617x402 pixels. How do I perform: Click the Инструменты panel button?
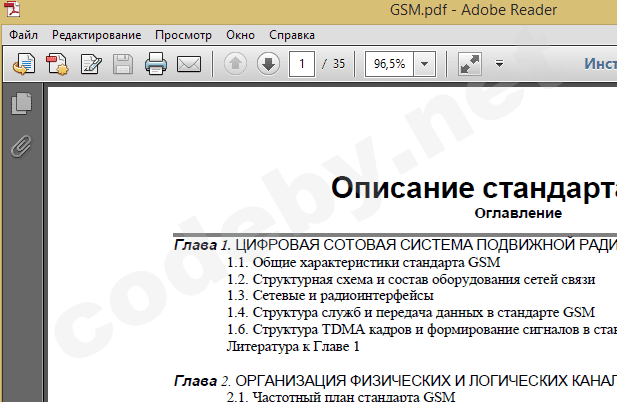pos(599,65)
